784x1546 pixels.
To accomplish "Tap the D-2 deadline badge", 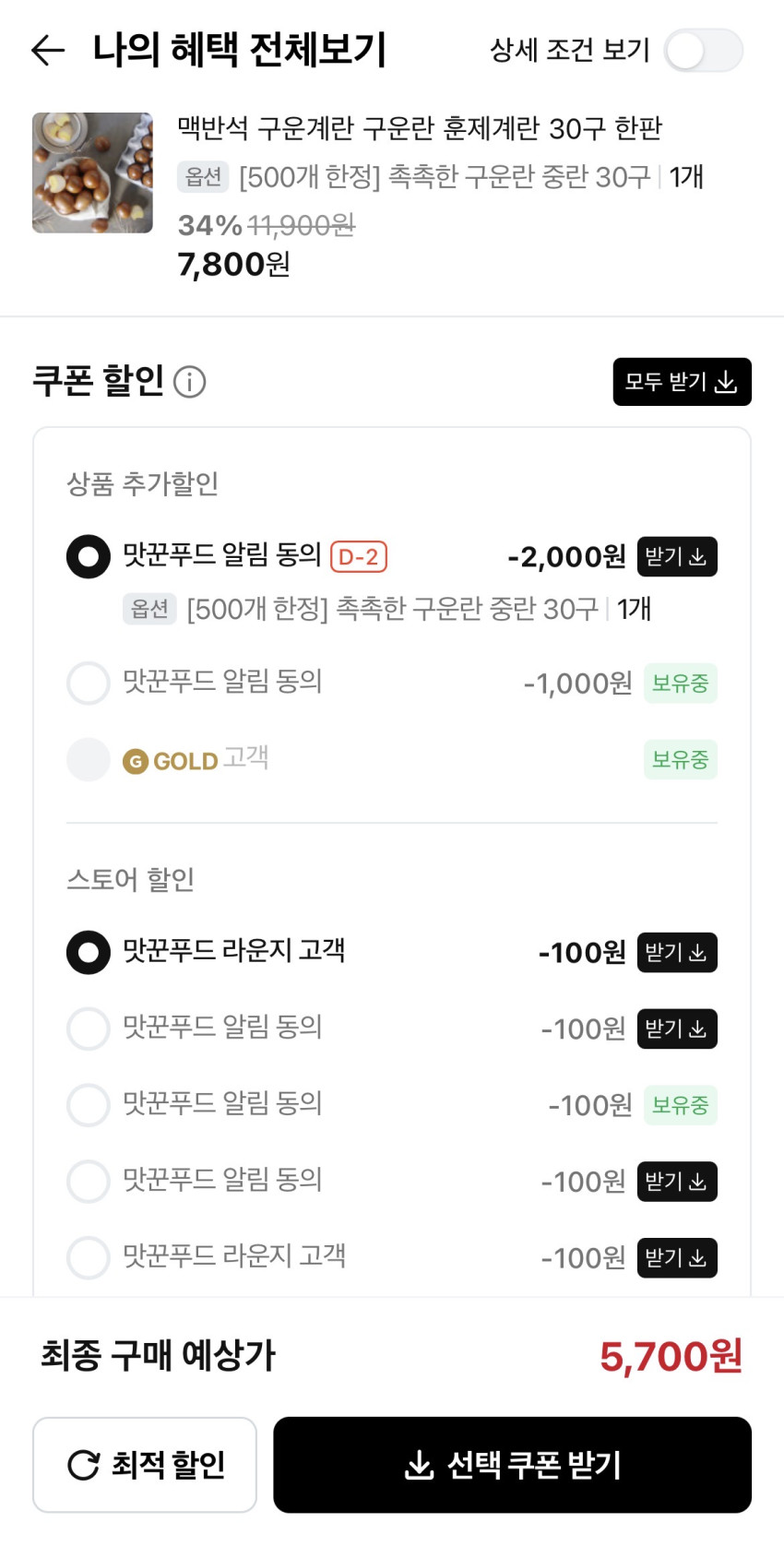I will (359, 556).
